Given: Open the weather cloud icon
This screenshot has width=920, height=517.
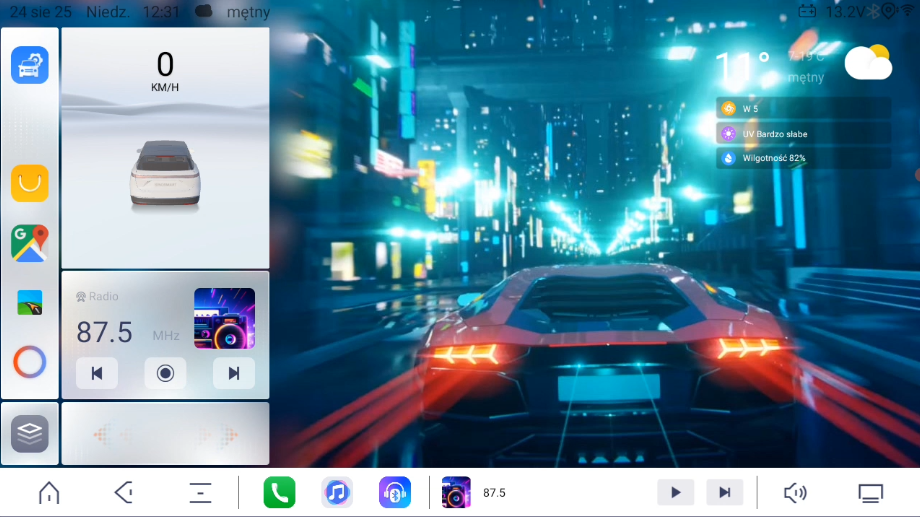Looking at the screenshot, I should (x=868, y=62).
